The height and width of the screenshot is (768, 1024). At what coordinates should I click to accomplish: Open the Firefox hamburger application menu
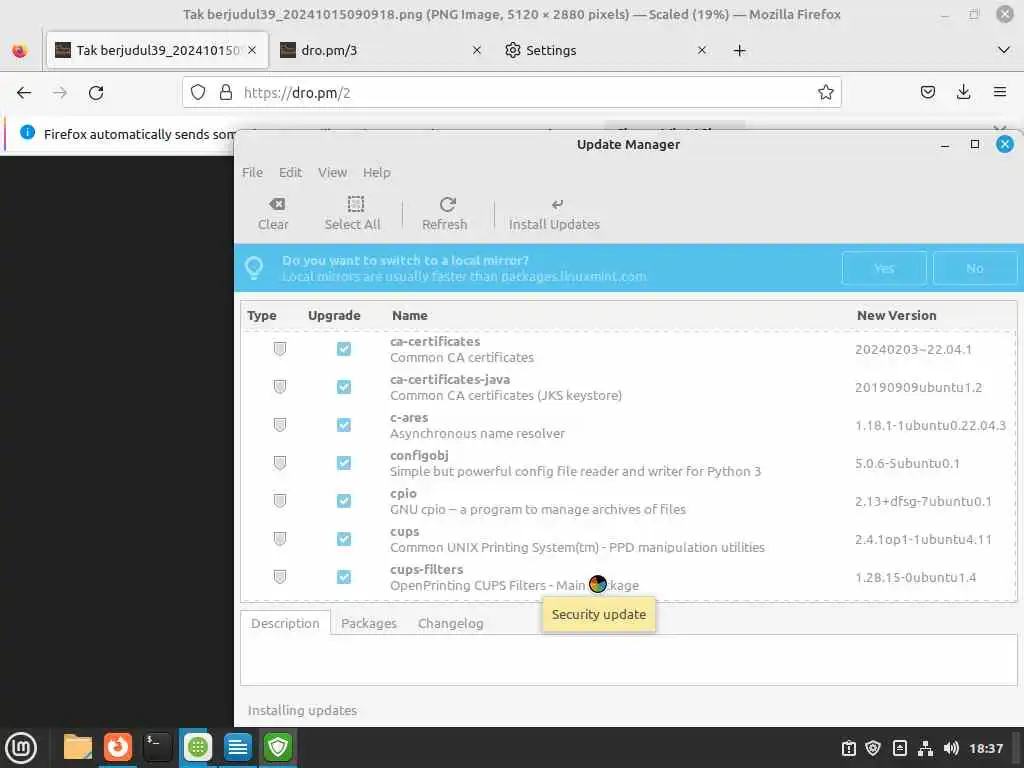(1000, 93)
